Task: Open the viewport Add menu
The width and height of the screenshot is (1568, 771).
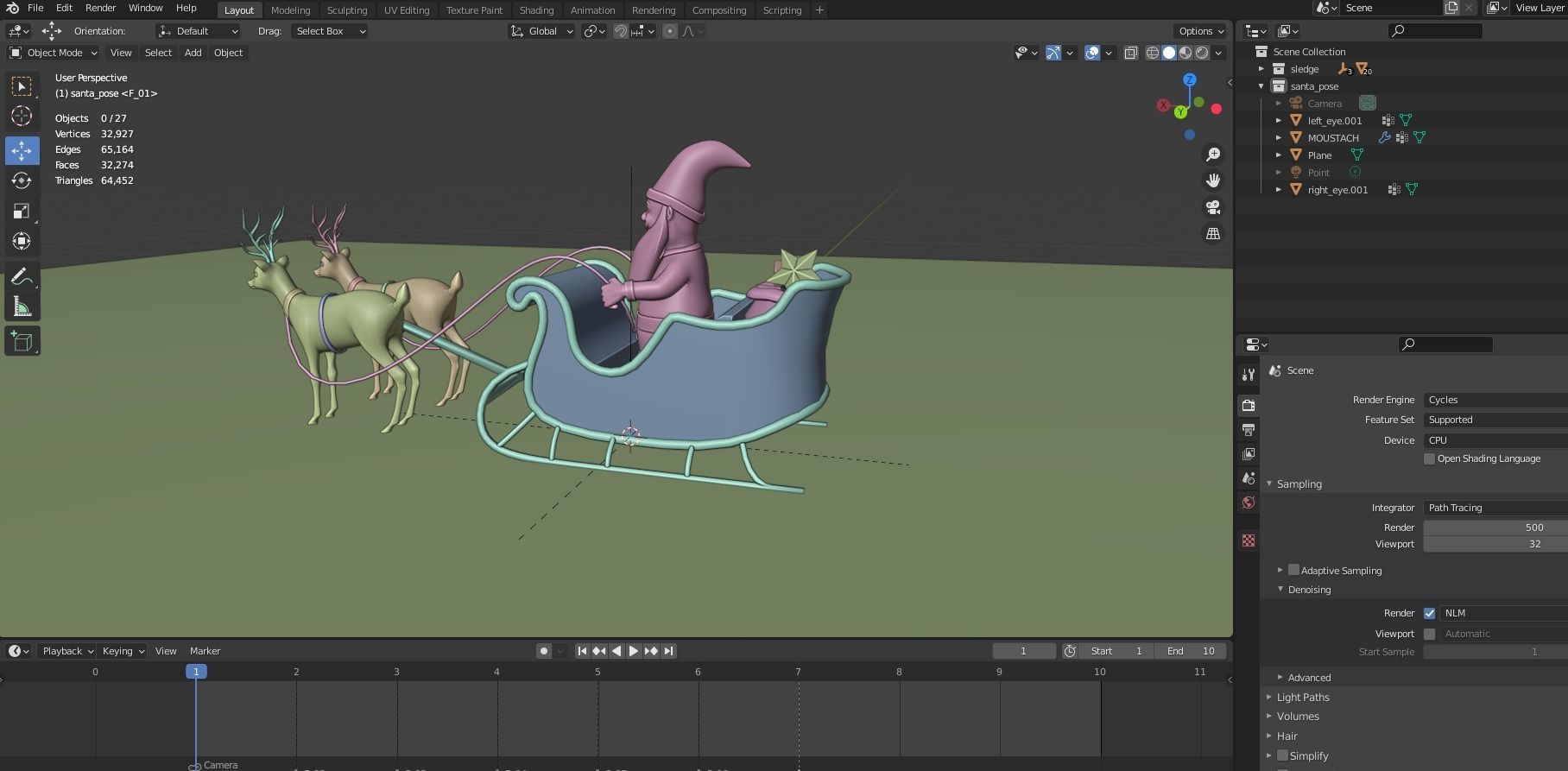Action: pyautogui.click(x=193, y=53)
